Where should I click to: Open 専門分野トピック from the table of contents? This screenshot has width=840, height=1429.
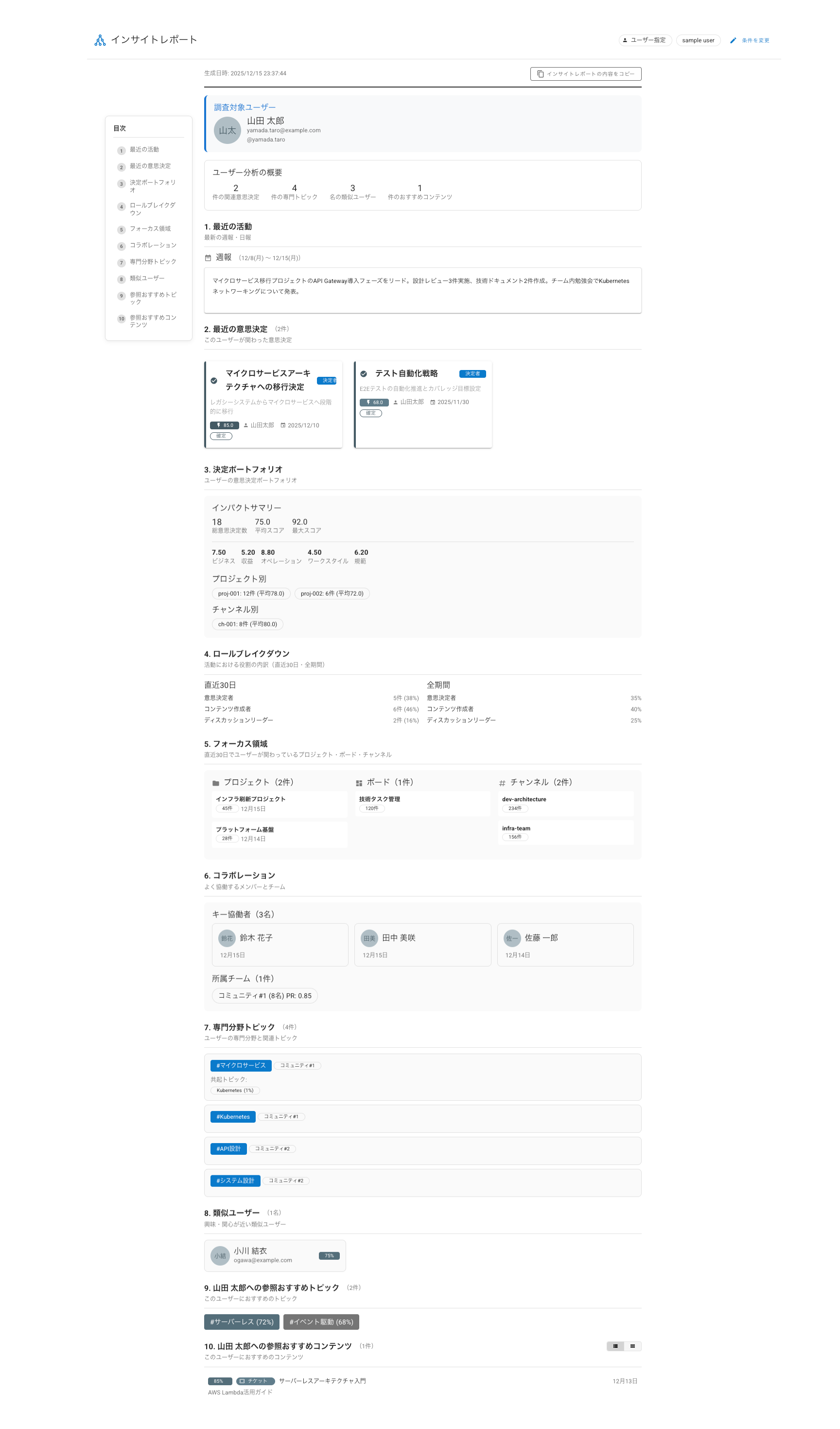click(153, 262)
